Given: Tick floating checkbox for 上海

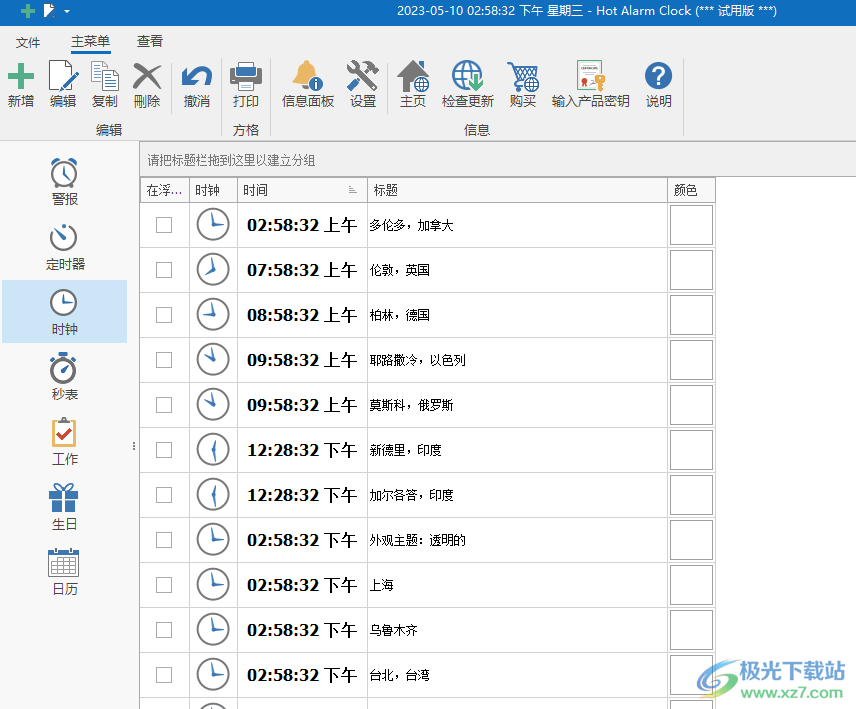Looking at the screenshot, I should pos(164,585).
